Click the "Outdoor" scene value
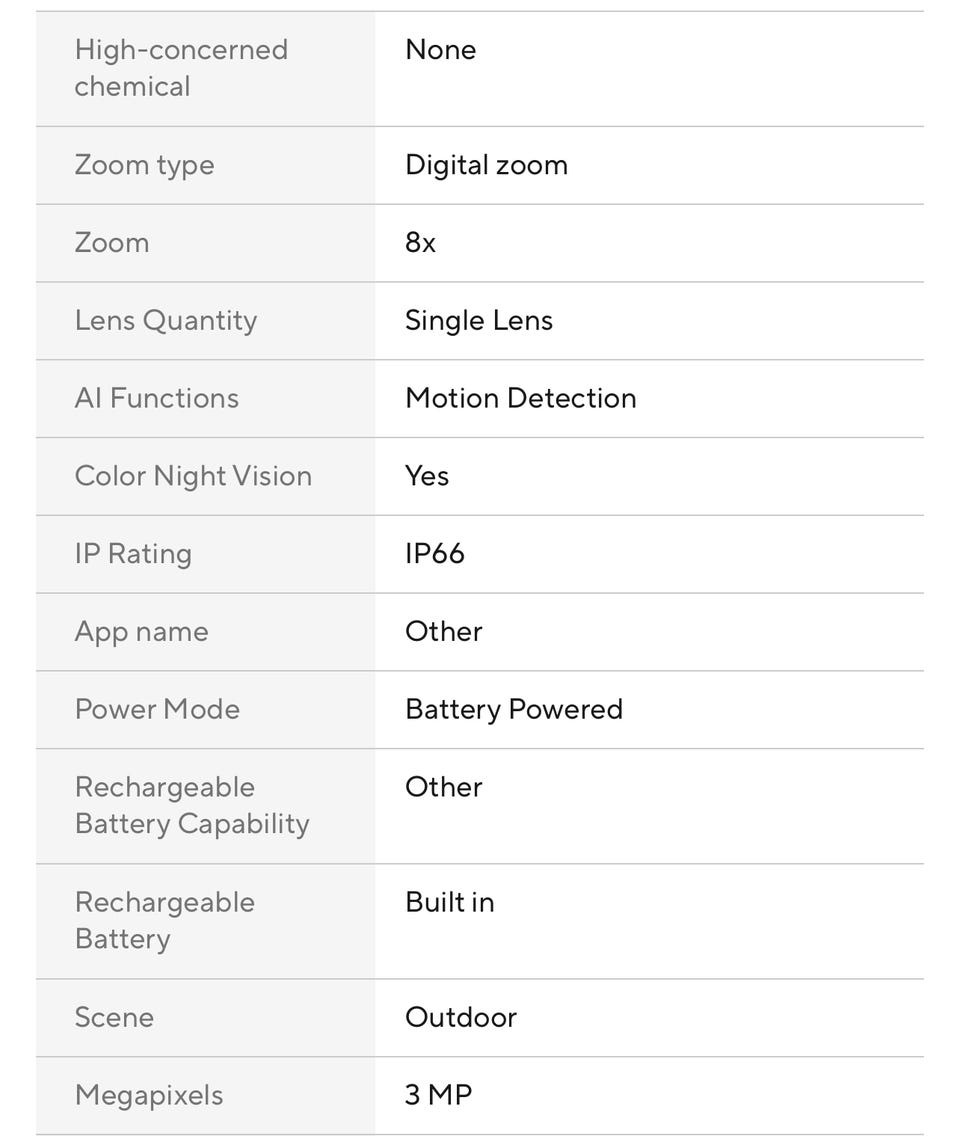960x1136 pixels. click(460, 1018)
